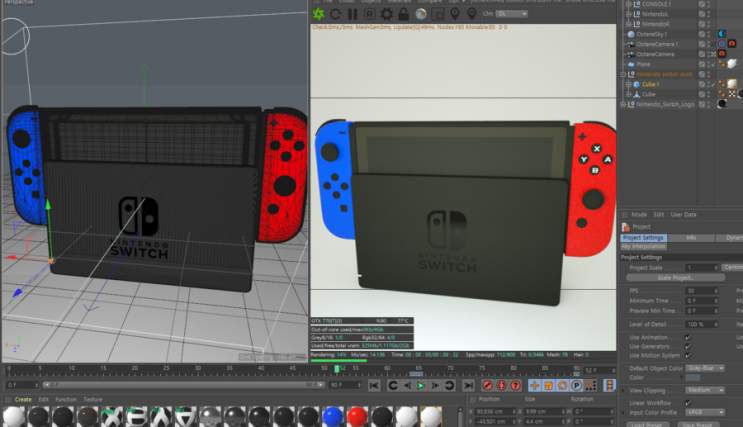743x427 pixels.
Task: Select the red material sphere
Action: pyautogui.click(x=357, y=416)
